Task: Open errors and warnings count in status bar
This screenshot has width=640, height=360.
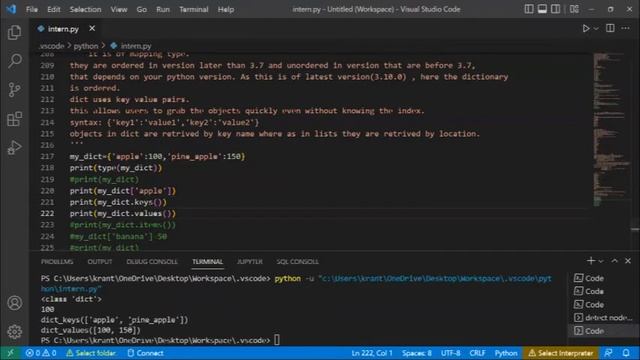Action: 40,353
